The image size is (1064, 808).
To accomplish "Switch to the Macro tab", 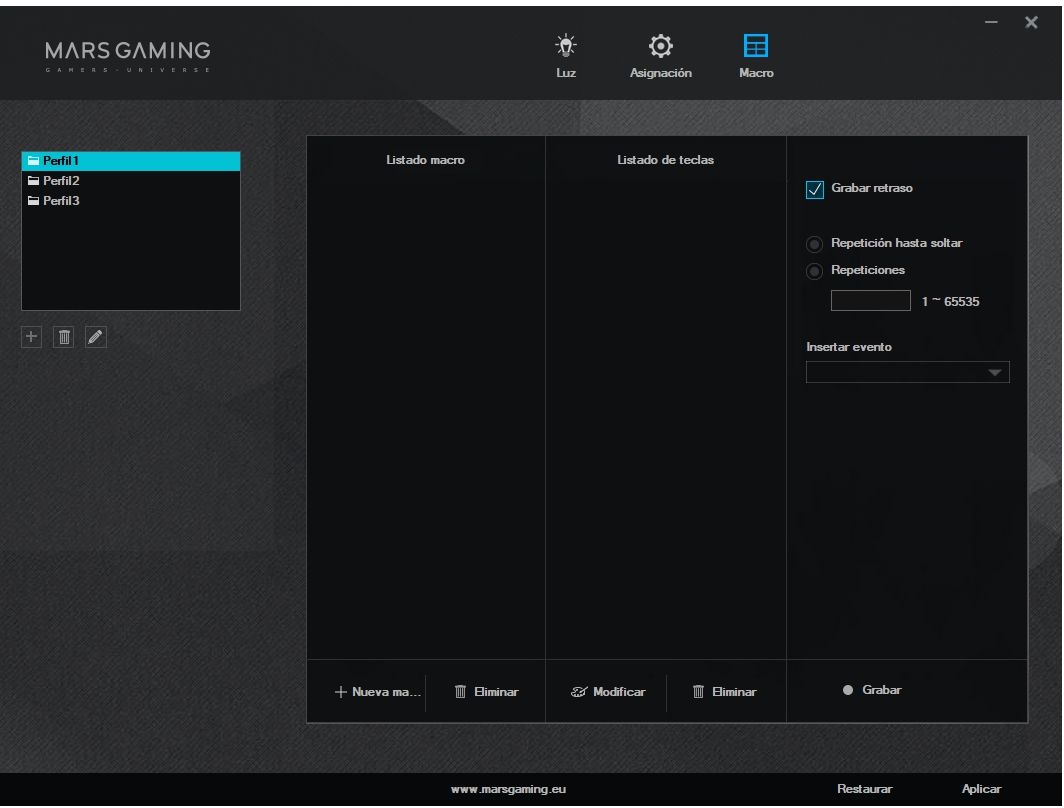I will 756,56.
